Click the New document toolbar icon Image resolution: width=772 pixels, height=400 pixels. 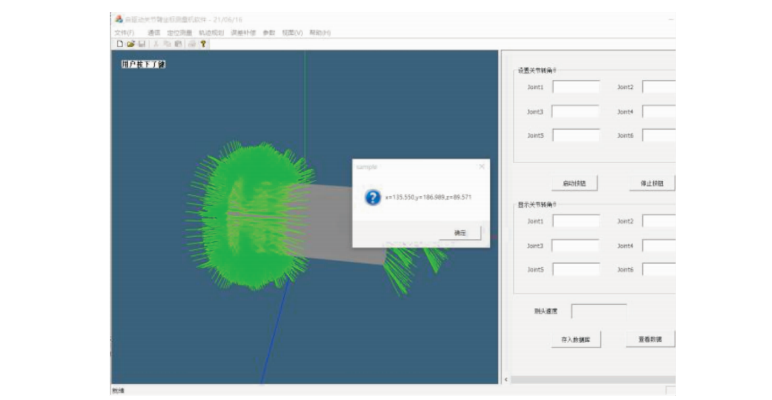[x=120, y=44]
